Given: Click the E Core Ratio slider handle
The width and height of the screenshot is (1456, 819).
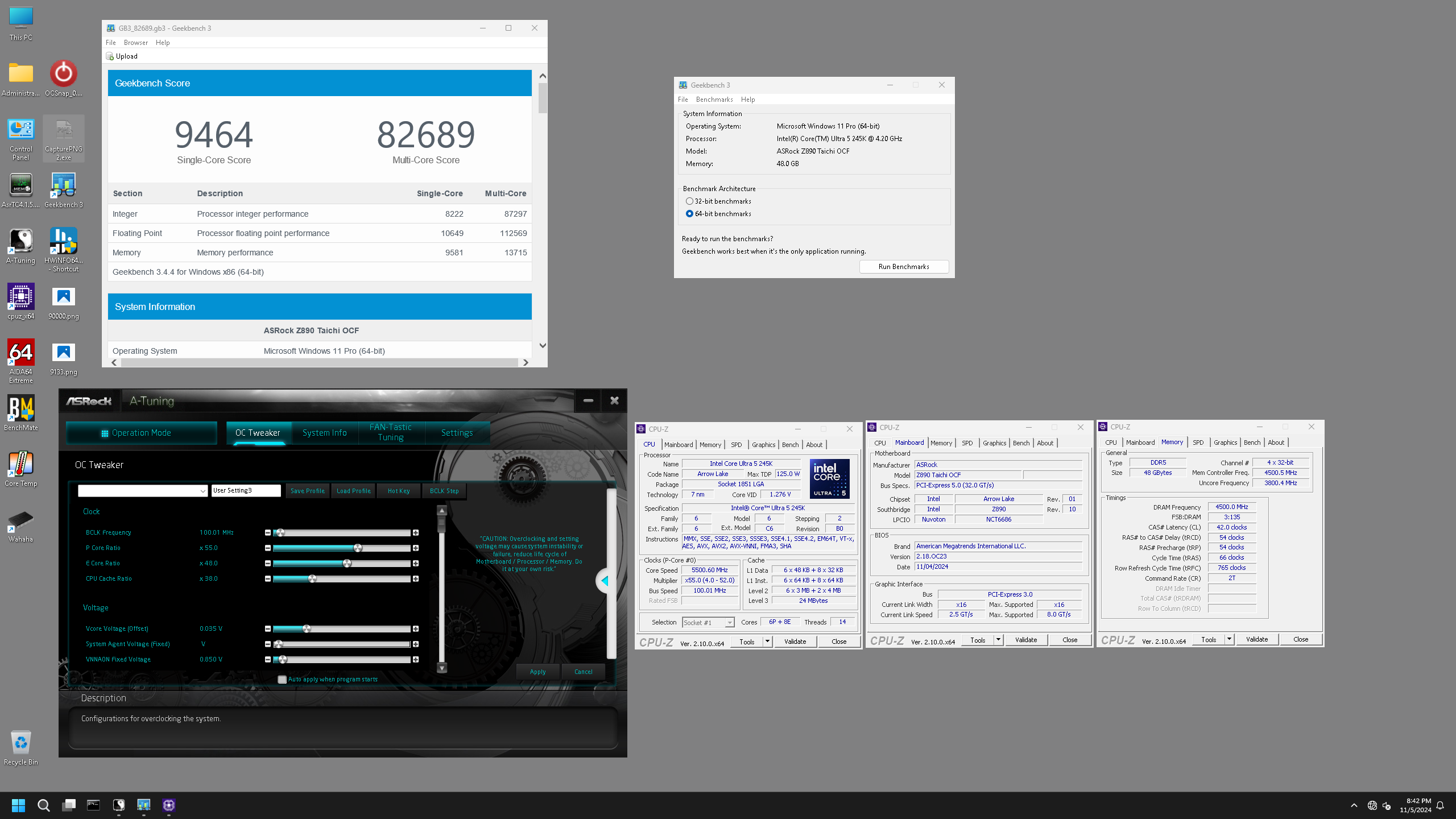Looking at the screenshot, I should coord(347,564).
